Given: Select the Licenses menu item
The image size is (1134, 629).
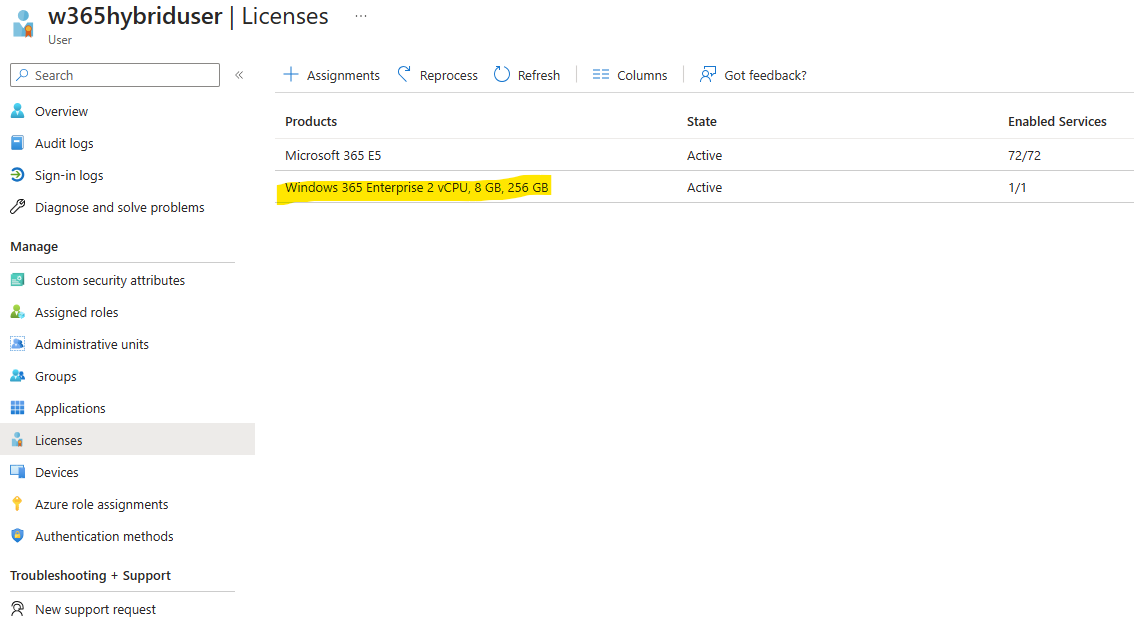Looking at the screenshot, I should coord(59,440).
